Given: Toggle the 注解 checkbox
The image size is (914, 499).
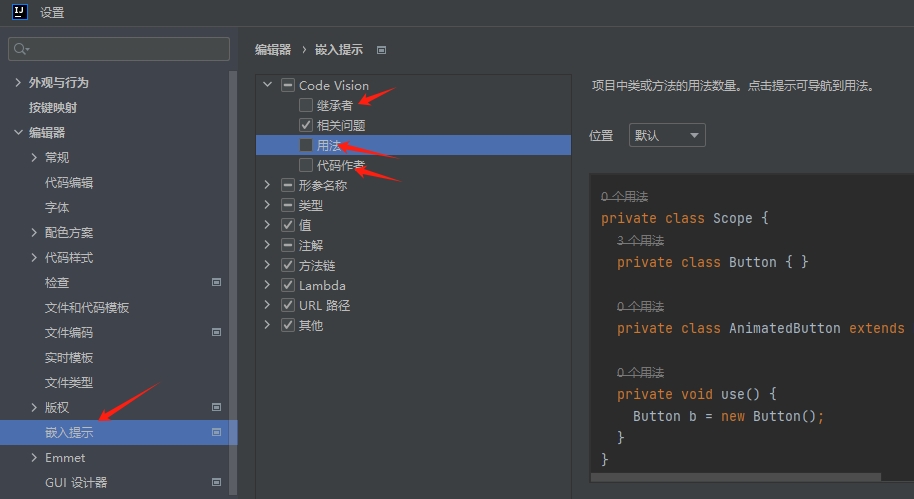Looking at the screenshot, I should 288,245.
